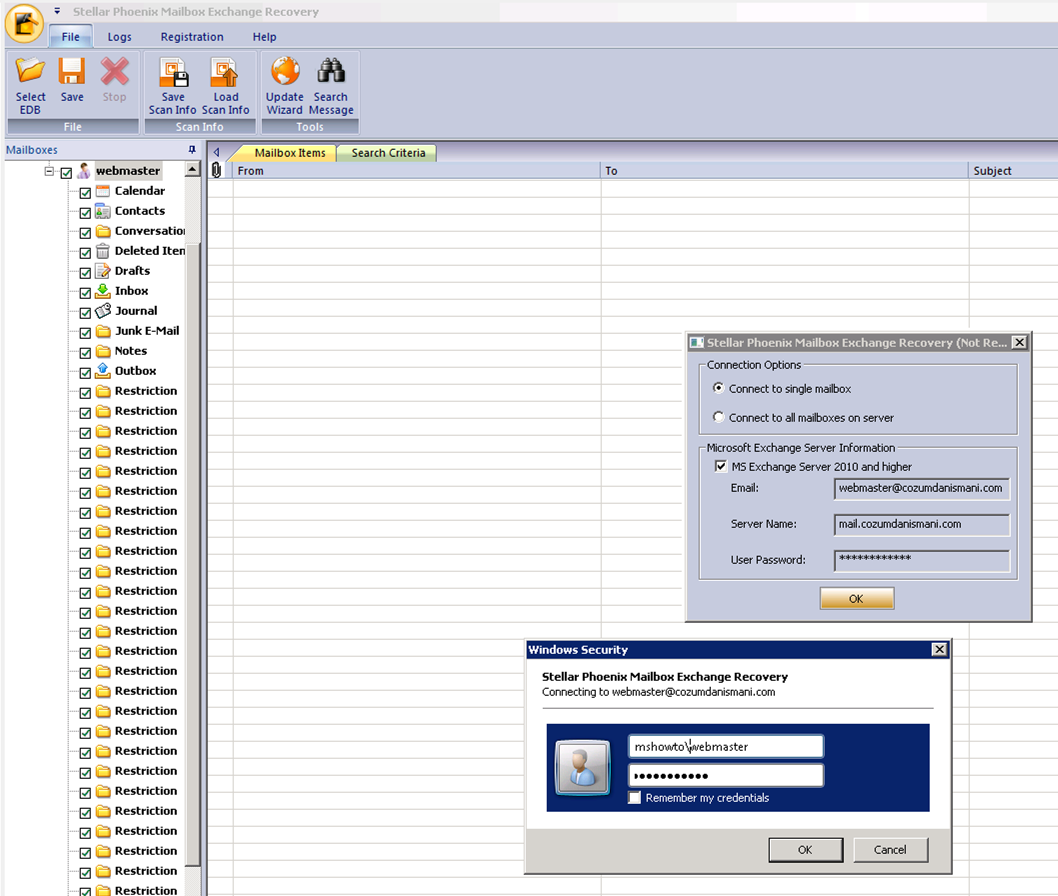The image size is (1058, 896).
Task: Click the mshowto\webmaster username field
Action: pos(726,746)
